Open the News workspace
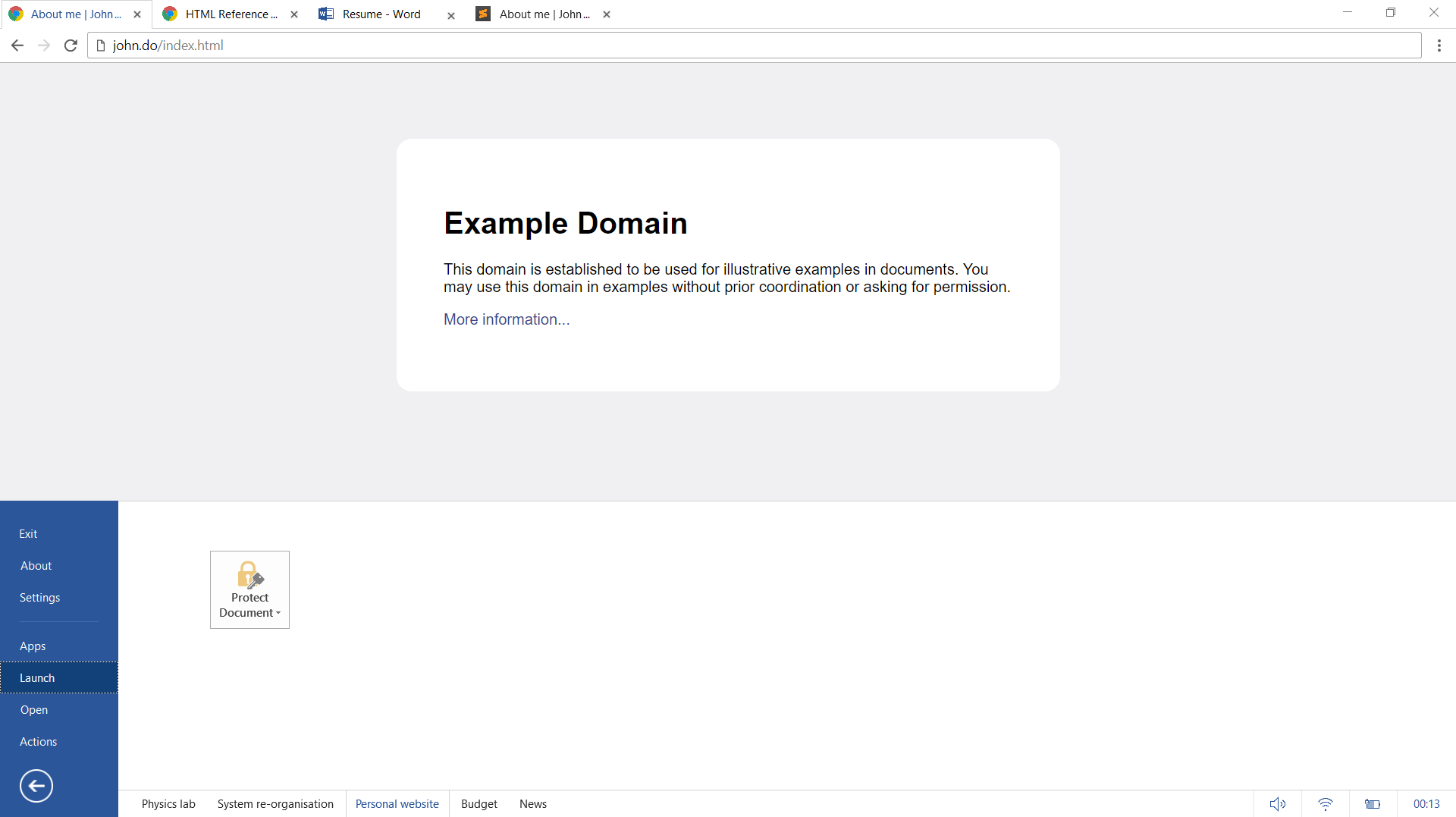This screenshot has width=1456, height=817. (533, 804)
